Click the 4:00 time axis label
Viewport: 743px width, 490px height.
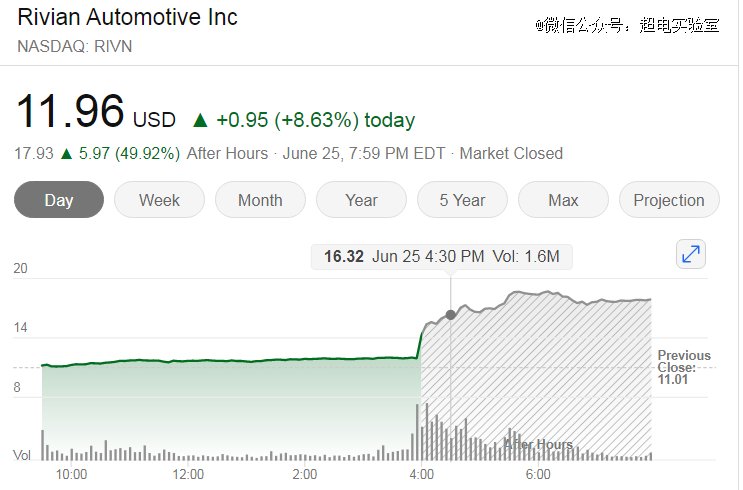[421, 474]
